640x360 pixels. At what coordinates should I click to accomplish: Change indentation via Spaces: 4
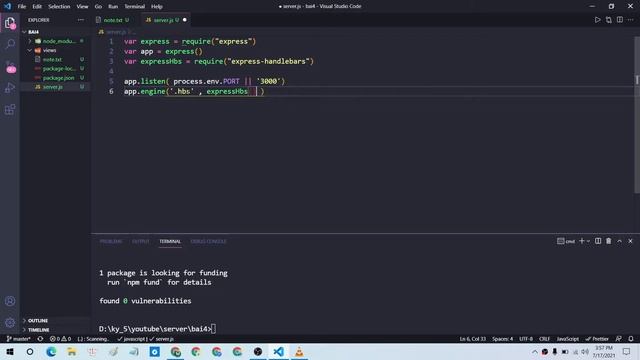[502, 339]
